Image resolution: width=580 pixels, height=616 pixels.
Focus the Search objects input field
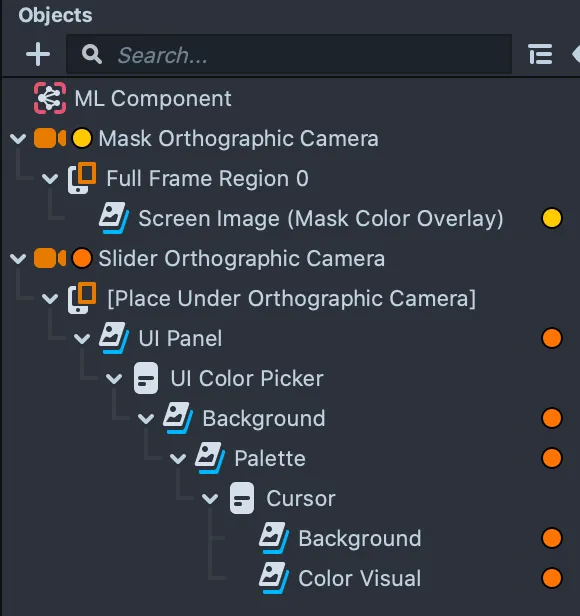pos(289,54)
